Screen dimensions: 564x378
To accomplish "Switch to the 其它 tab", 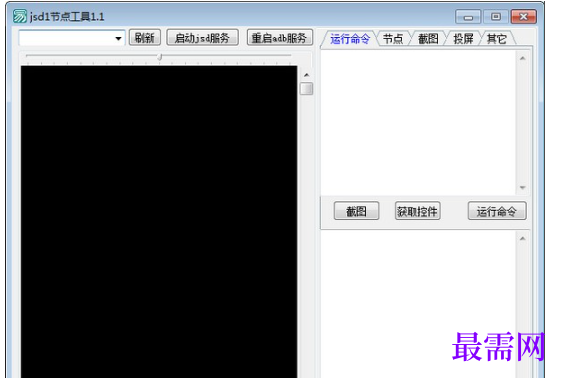I will (x=497, y=38).
